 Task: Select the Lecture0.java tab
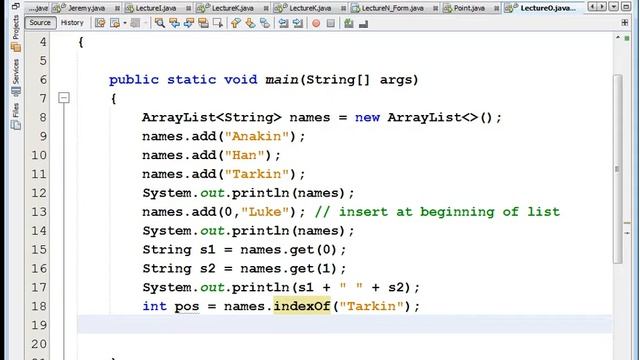(x=543, y=8)
